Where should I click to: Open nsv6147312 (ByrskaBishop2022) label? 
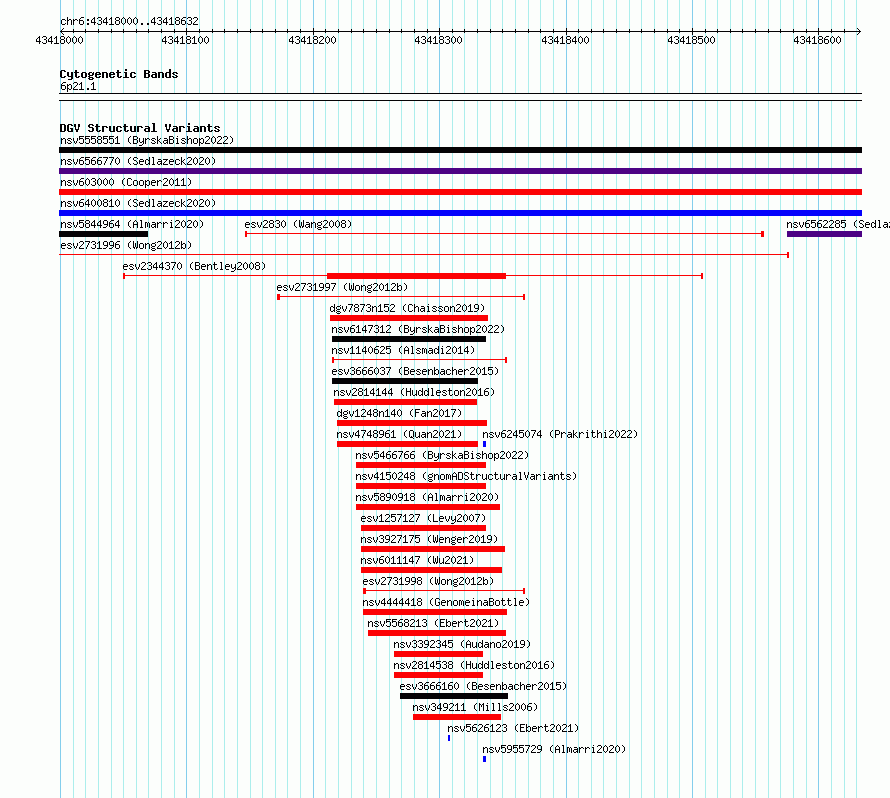(418, 329)
